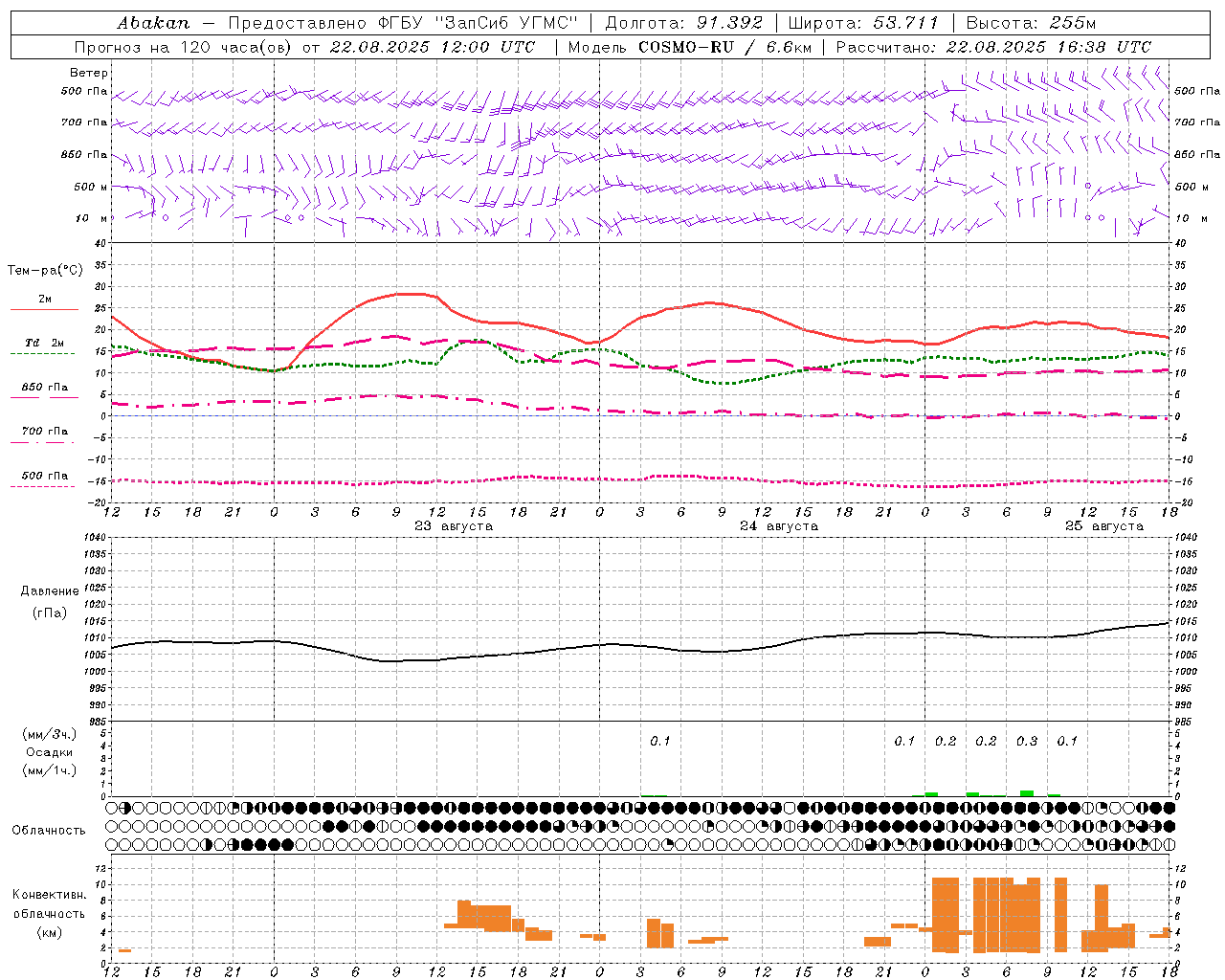
Task: Click the "Тем-ра(°C)" temperature label
Action: 45,271
